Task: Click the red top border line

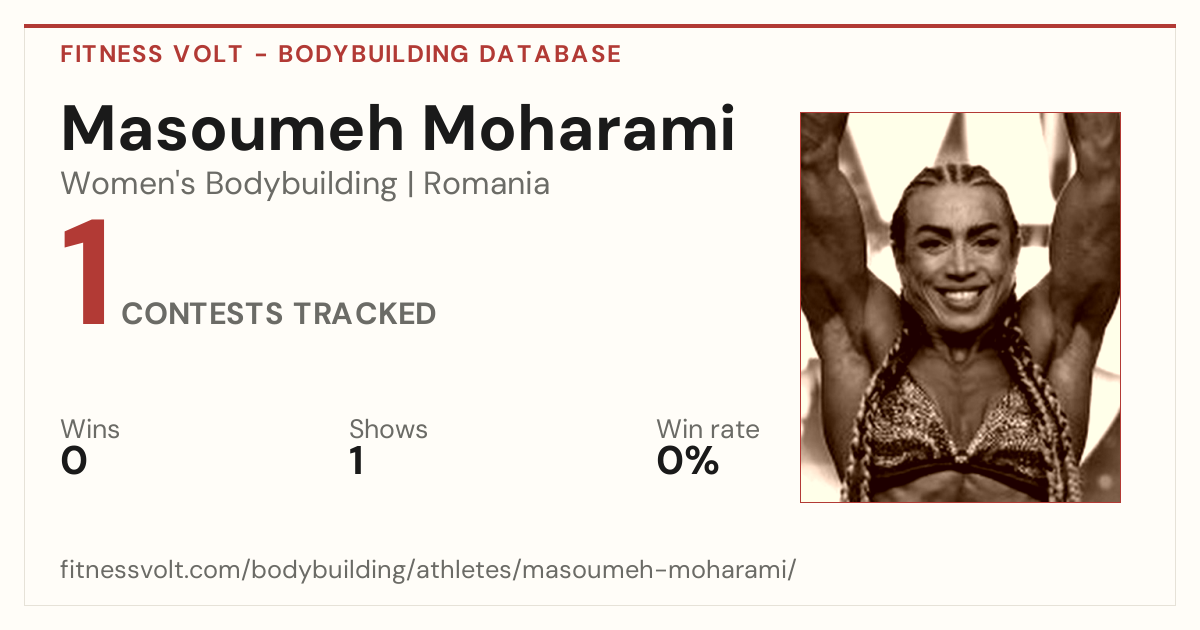Action: [x=600, y=26]
